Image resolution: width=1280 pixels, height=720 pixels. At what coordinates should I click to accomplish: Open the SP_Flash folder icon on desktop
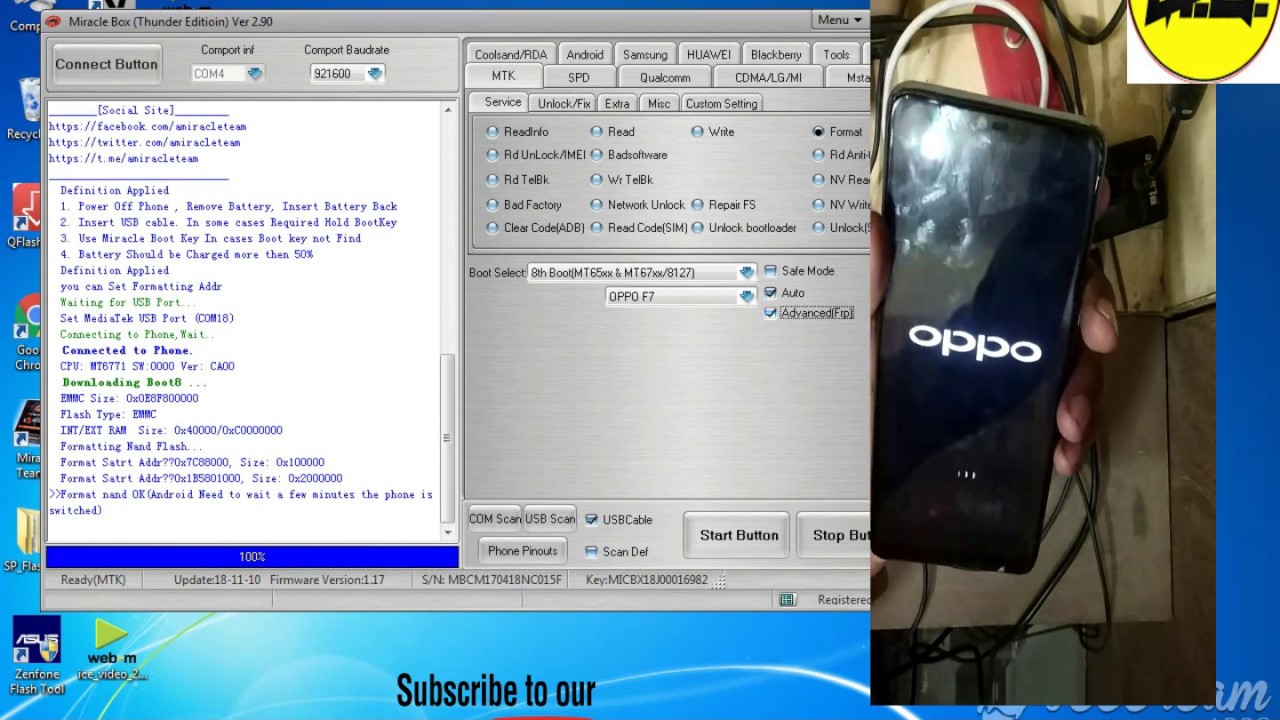[x=24, y=540]
